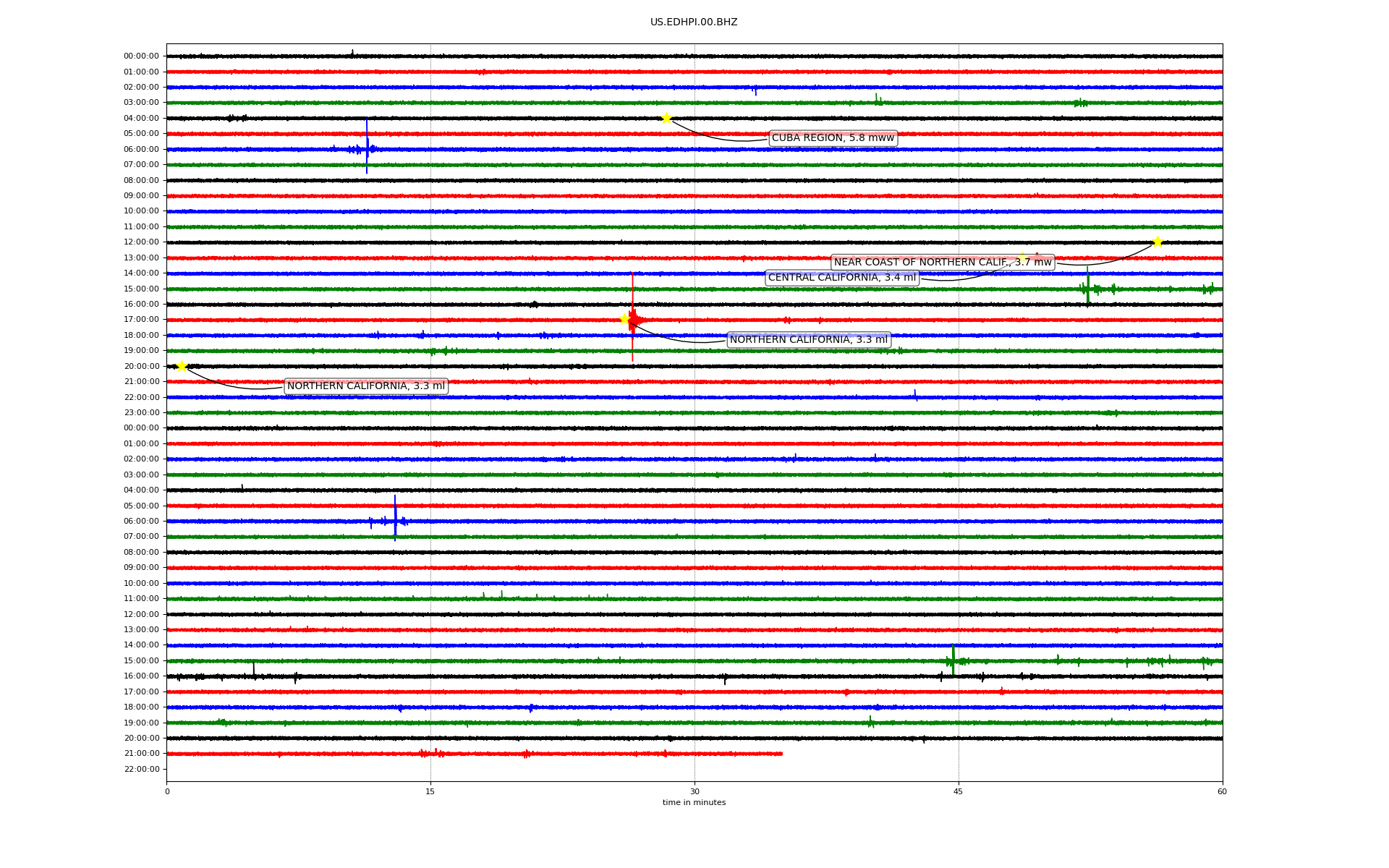
Task: Click the star beside the tall red spike
Action: (x=624, y=319)
